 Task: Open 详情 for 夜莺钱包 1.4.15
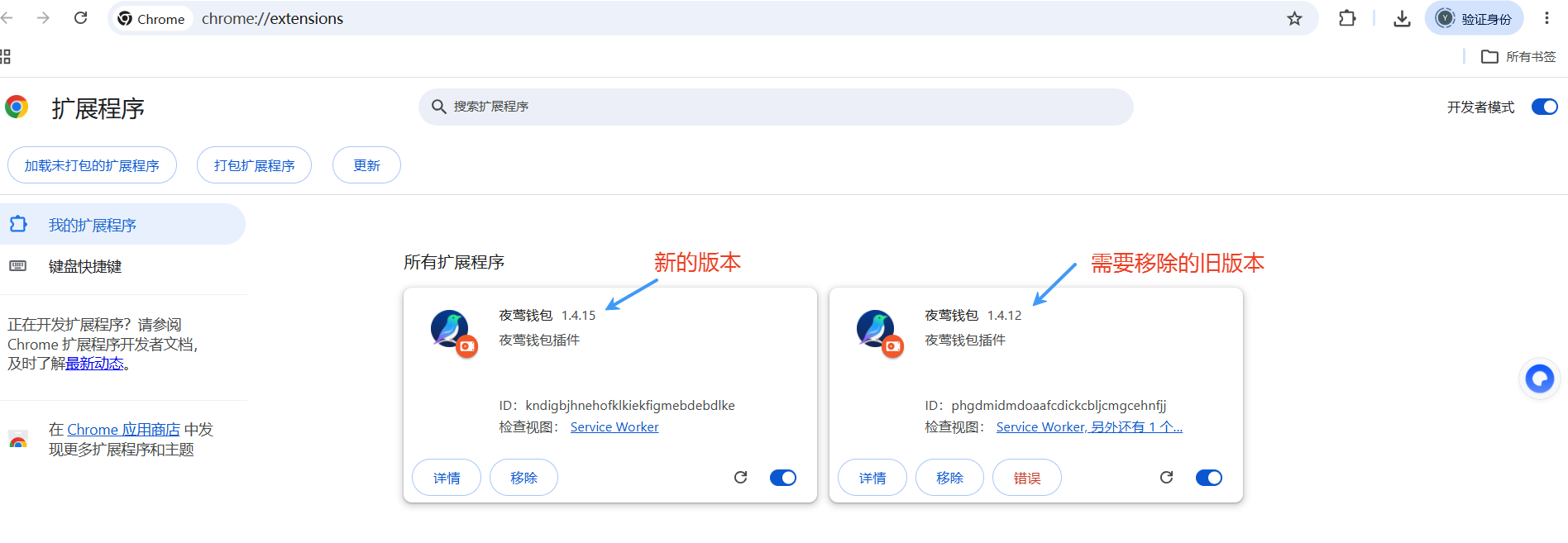point(447,478)
